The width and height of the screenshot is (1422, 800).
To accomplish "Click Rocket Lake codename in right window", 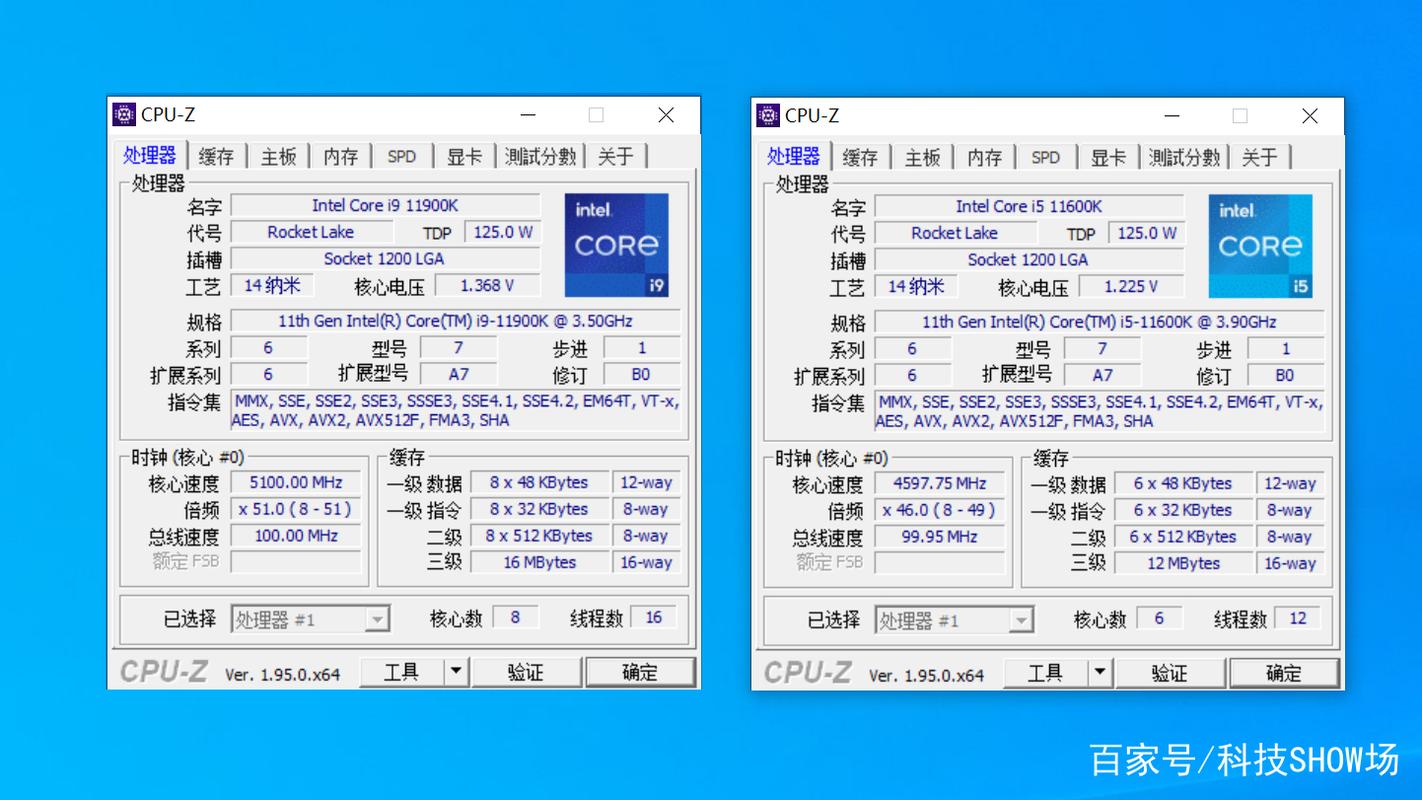I will tap(955, 233).
